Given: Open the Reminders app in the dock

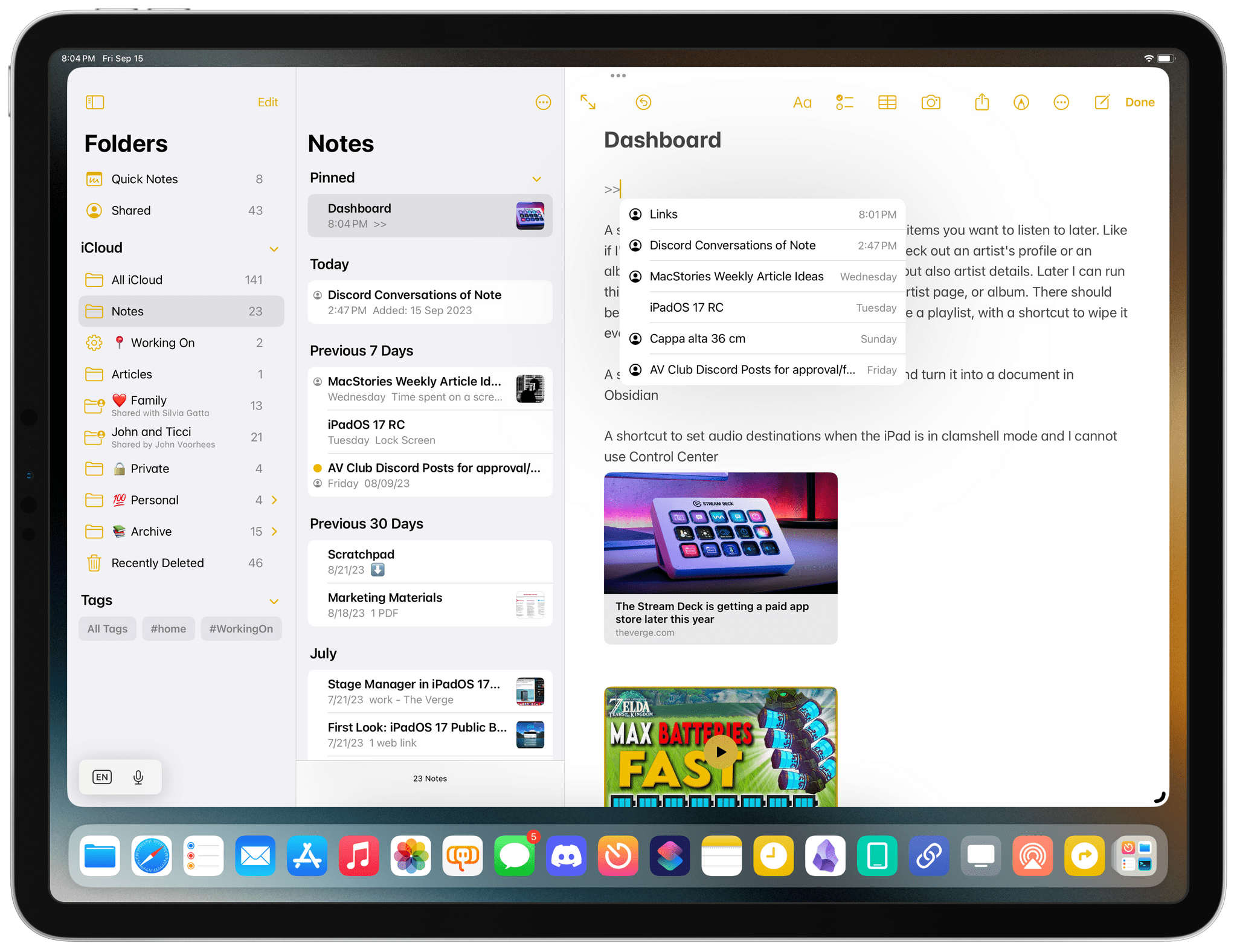Looking at the screenshot, I should coord(204,855).
